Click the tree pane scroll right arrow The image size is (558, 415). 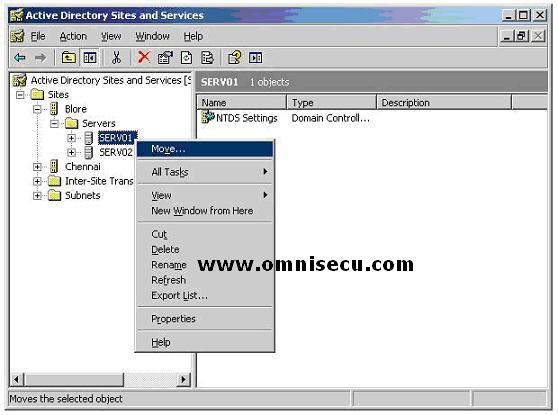click(183, 379)
